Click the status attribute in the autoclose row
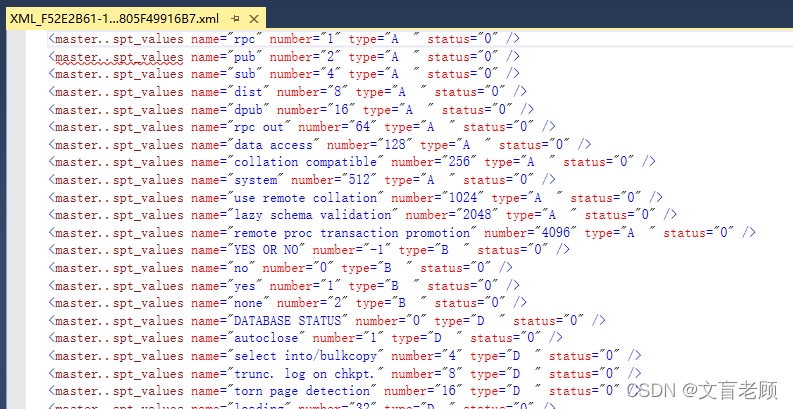Viewport: 793px width, 409px height. pos(506,338)
